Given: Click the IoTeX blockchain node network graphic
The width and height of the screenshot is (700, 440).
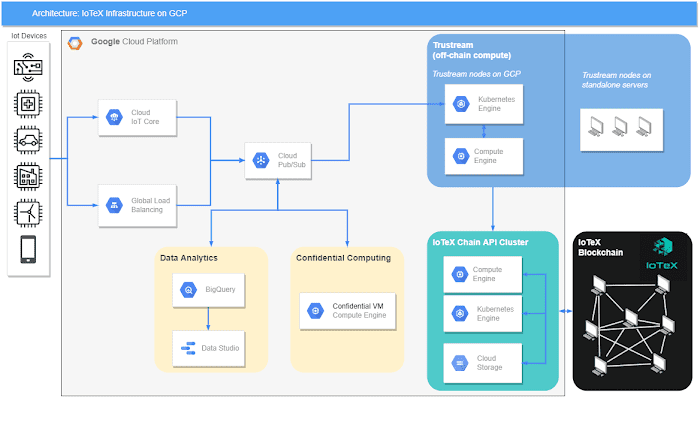Looking at the screenshot, I should [632, 325].
